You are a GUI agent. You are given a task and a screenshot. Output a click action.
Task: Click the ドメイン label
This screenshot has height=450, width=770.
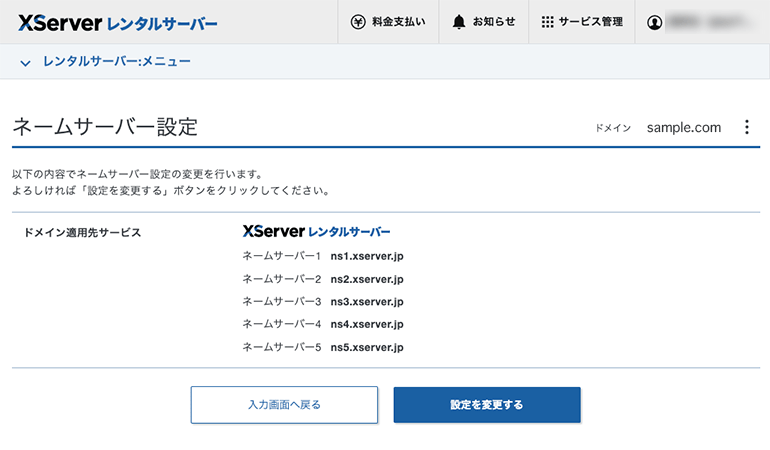point(613,128)
